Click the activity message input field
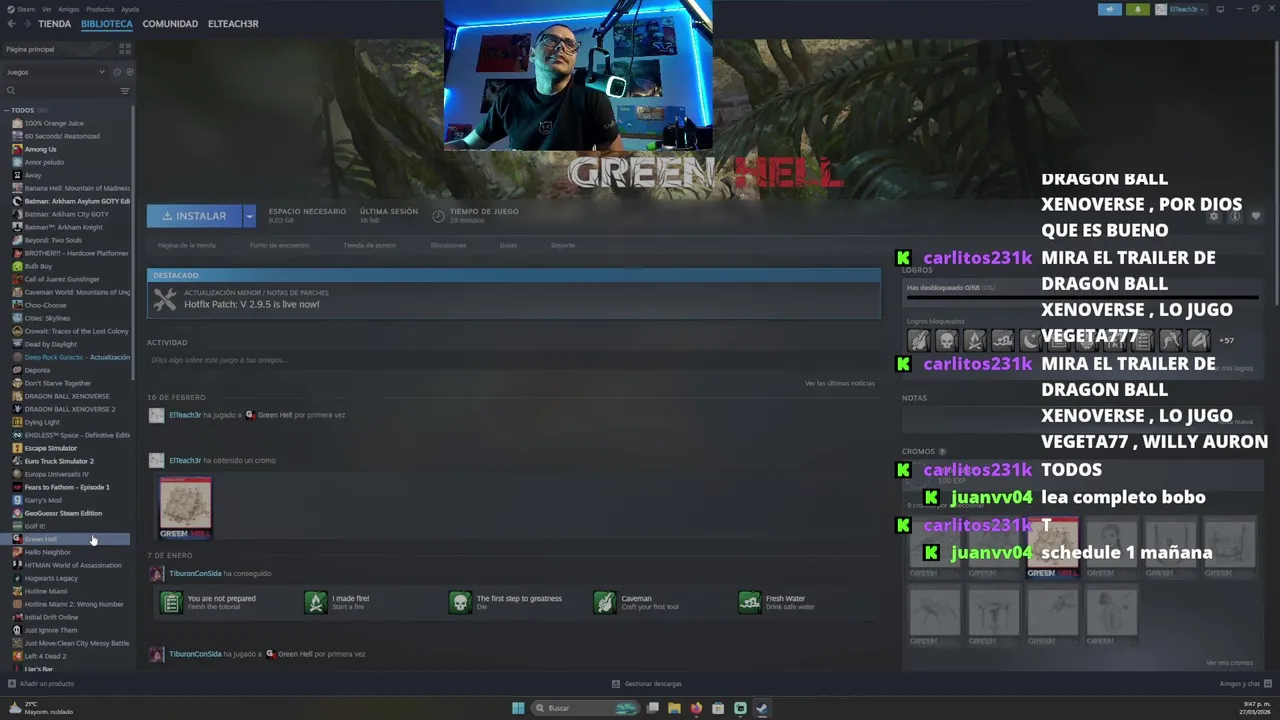Viewport: 1280px width, 720px height. coord(513,360)
